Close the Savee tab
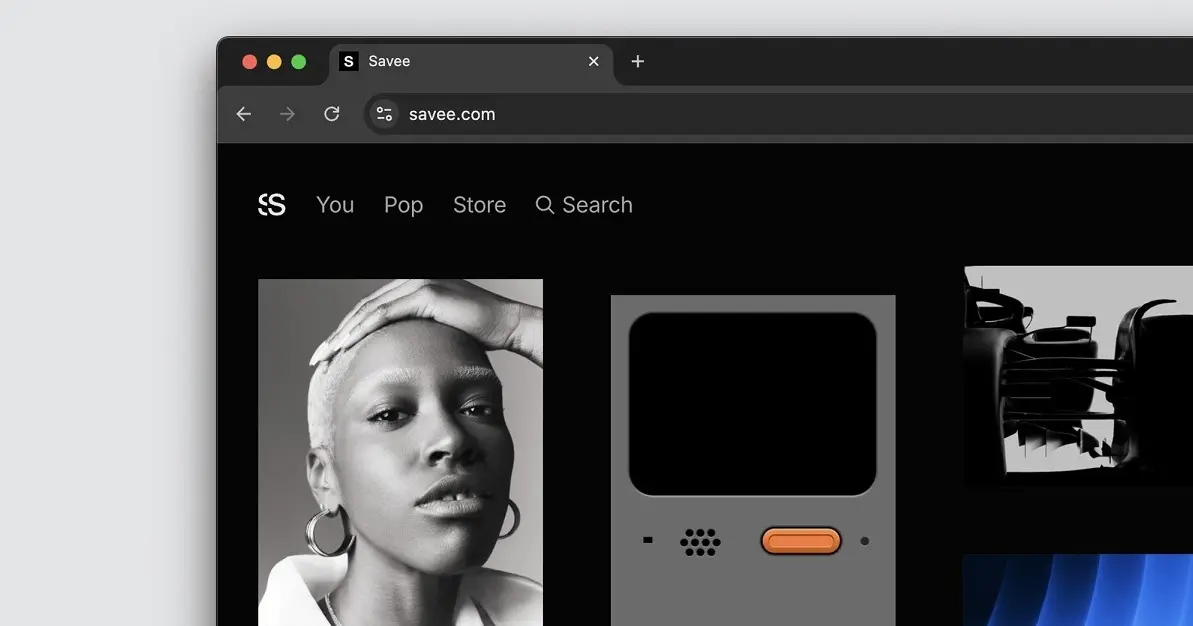Image resolution: width=1193 pixels, height=626 pixels. coord(593,62)
